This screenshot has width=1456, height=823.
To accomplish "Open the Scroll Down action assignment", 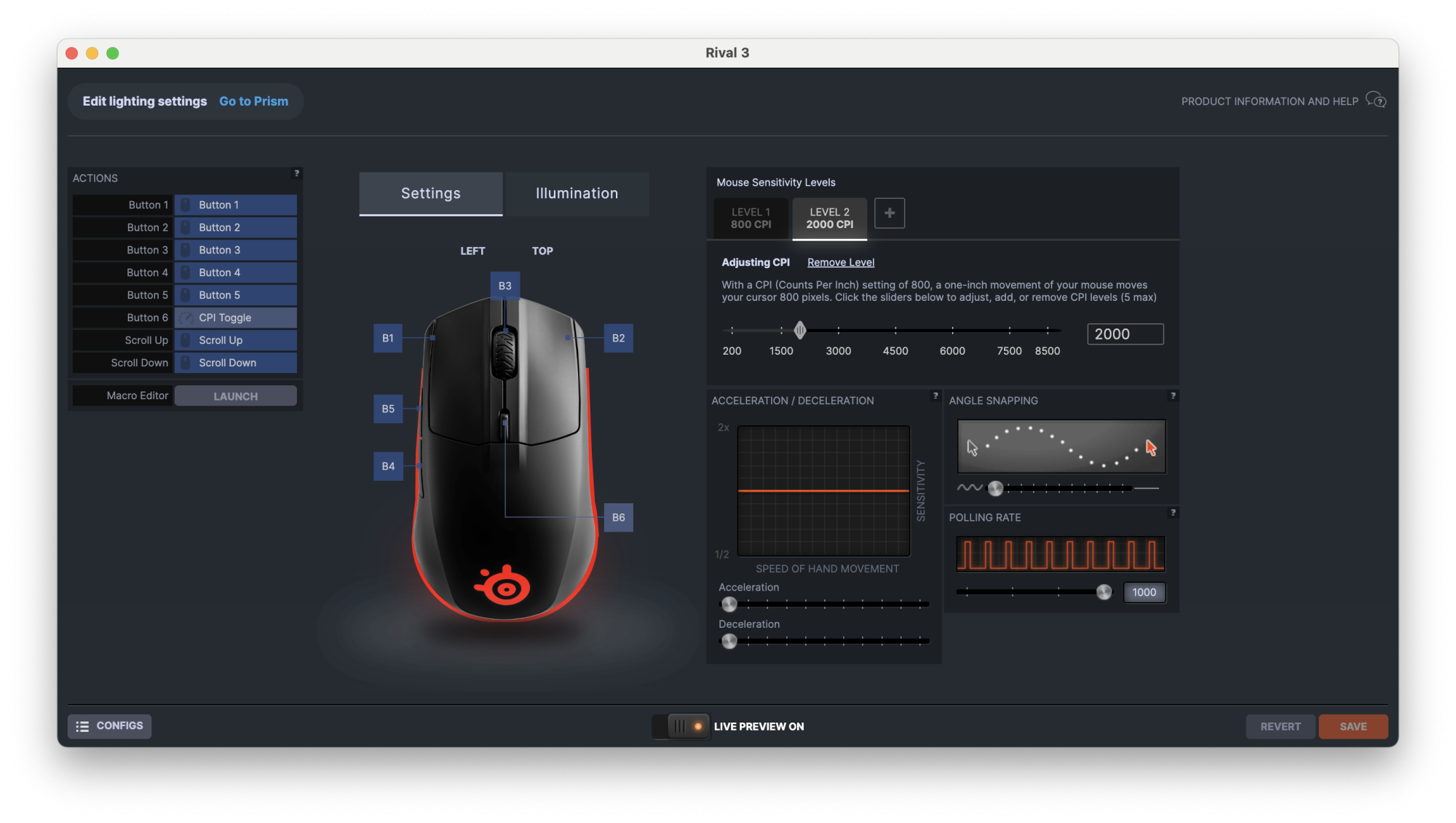I will 235,363.
